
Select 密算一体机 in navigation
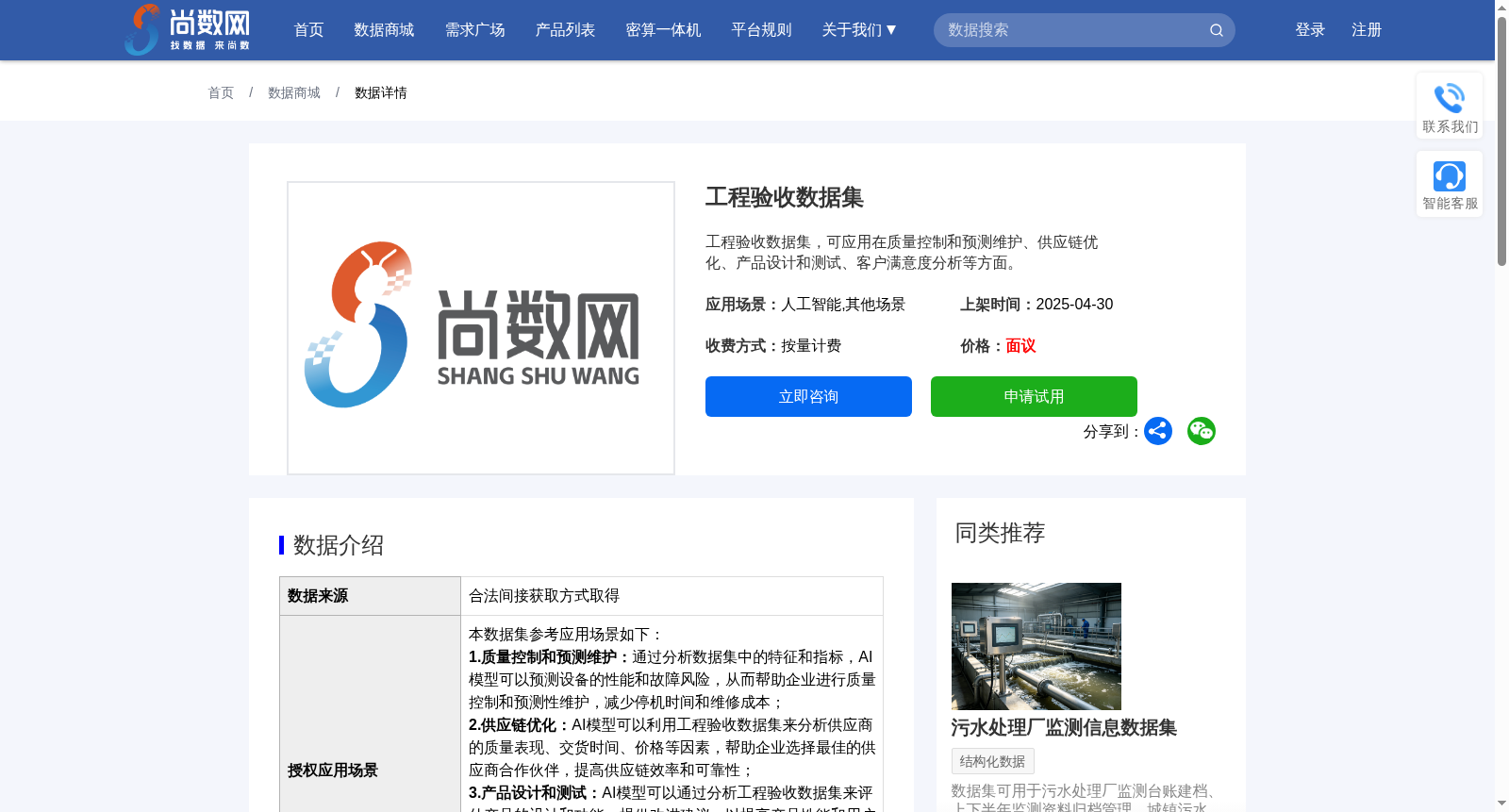(x=664, y=30)
